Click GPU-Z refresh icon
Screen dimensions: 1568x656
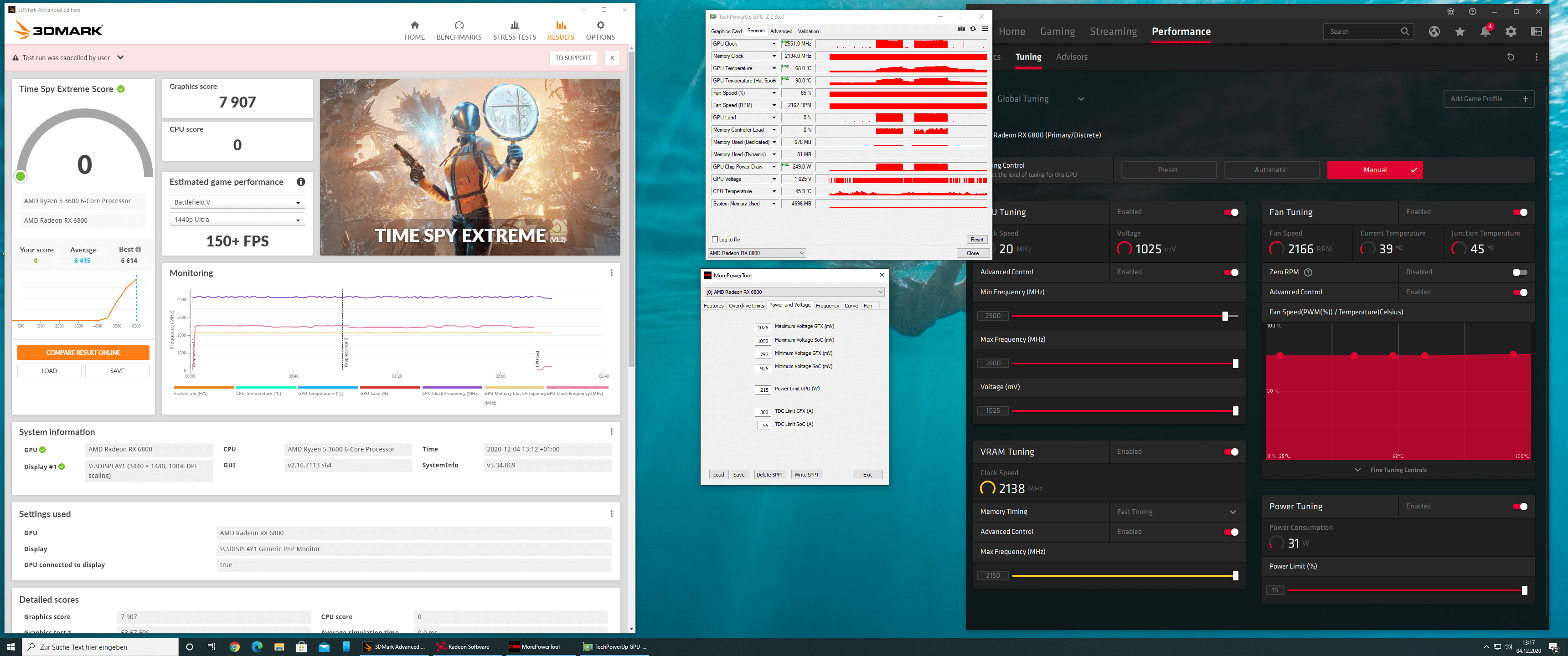click(973, 29)
